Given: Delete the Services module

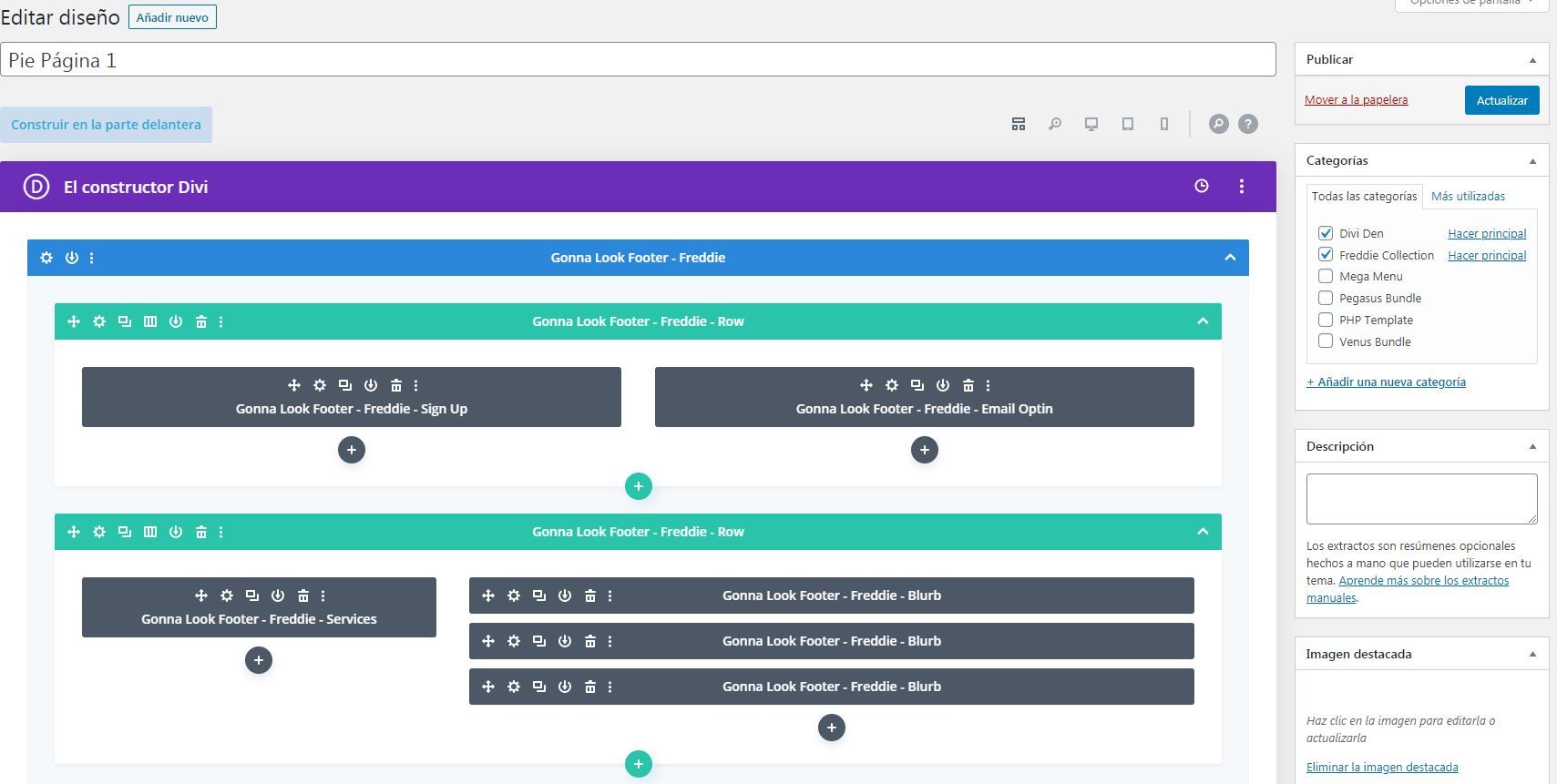Looking at the screenshot, I should pyautogui.click(x=303, y=596).
